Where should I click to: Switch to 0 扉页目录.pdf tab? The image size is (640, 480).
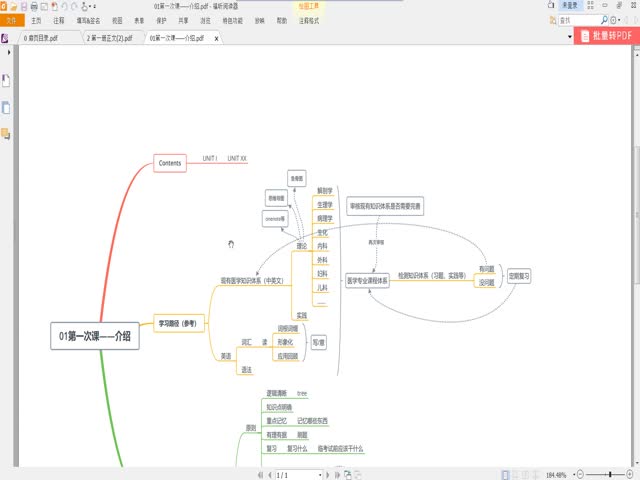[40, 37]
